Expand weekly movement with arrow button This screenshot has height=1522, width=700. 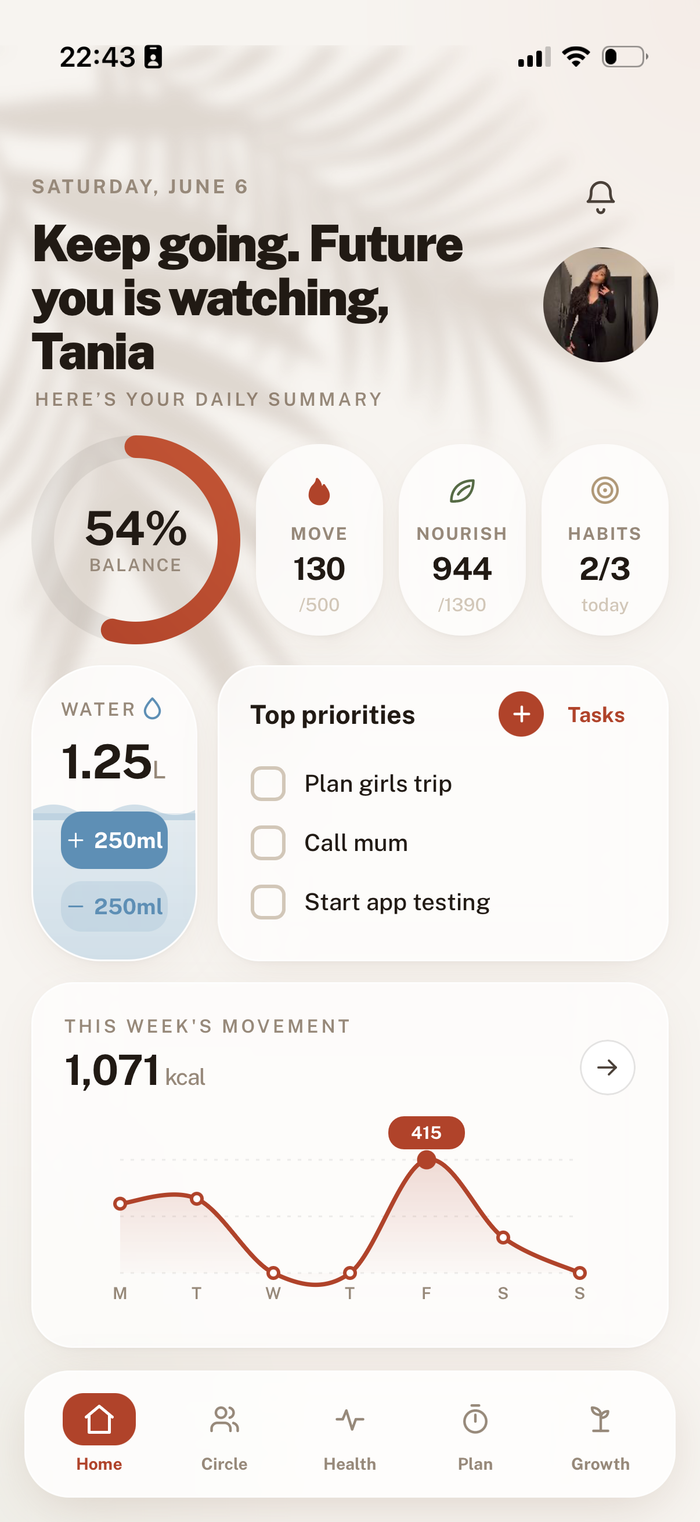[607, 1067]
